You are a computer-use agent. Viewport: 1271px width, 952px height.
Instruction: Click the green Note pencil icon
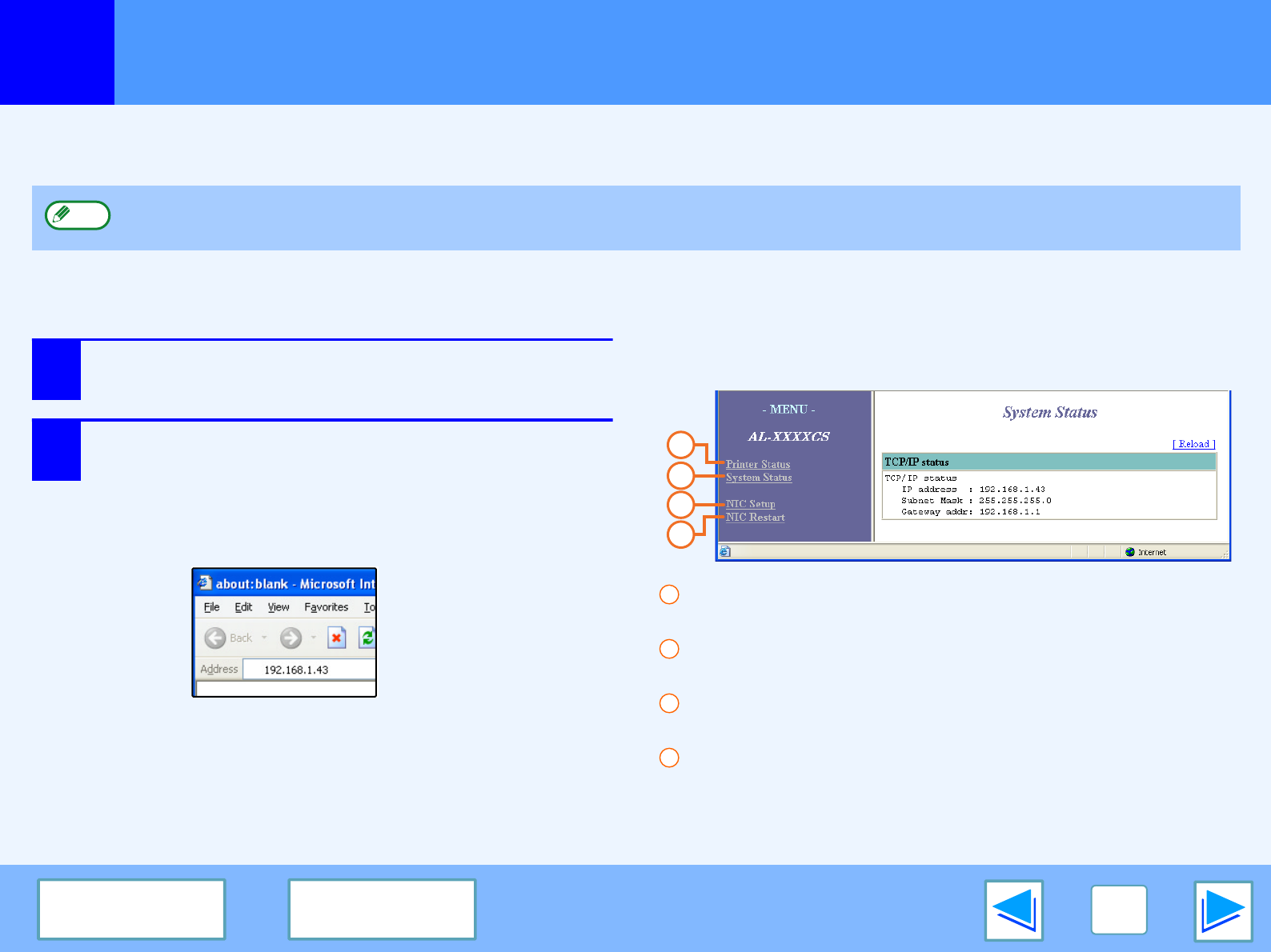coord(78,215)
